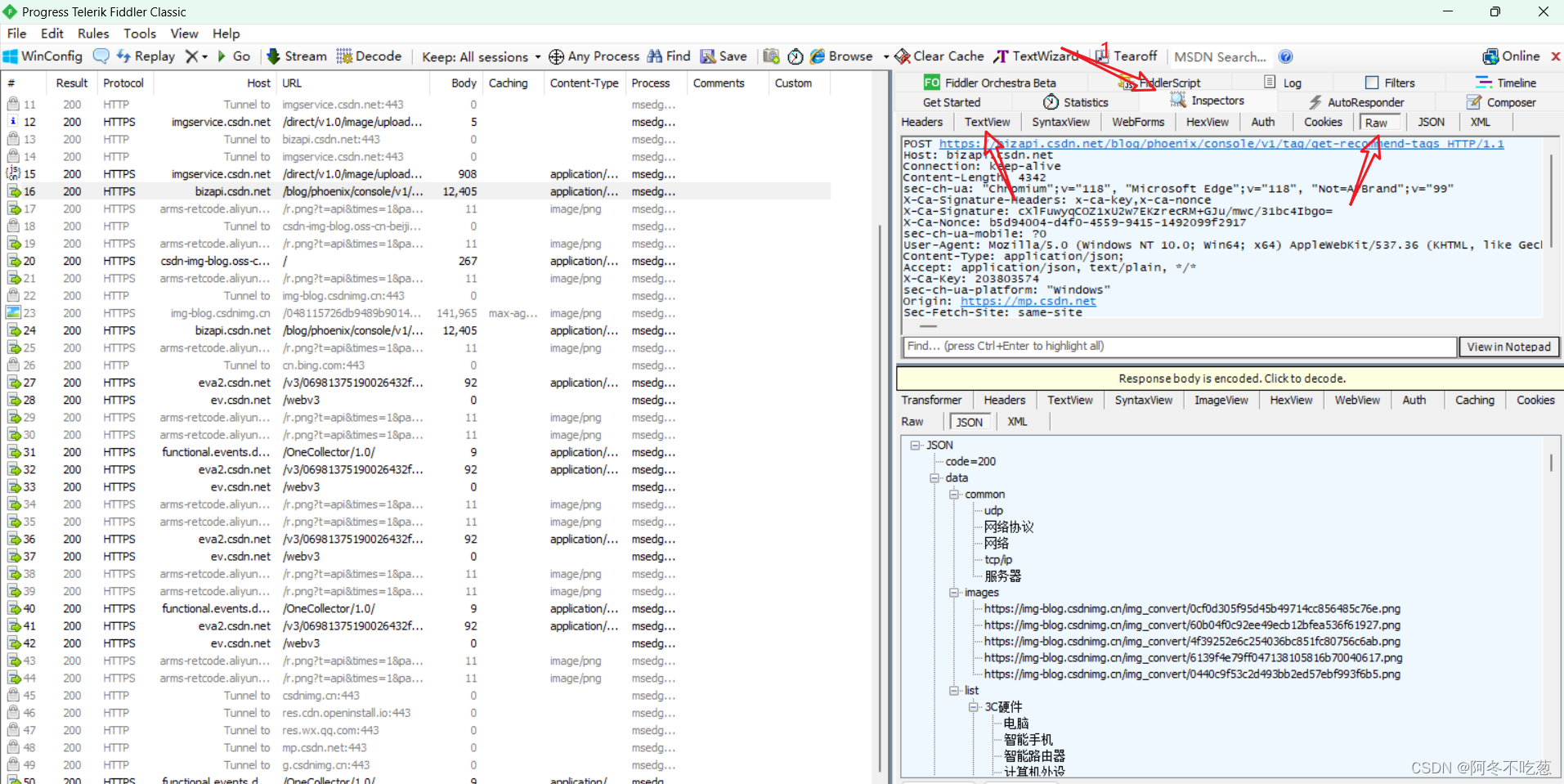The width and height of the screenshot is (1564, 784).
Task: Toggle Decode in the toolbar
Action: click(369, 56)
